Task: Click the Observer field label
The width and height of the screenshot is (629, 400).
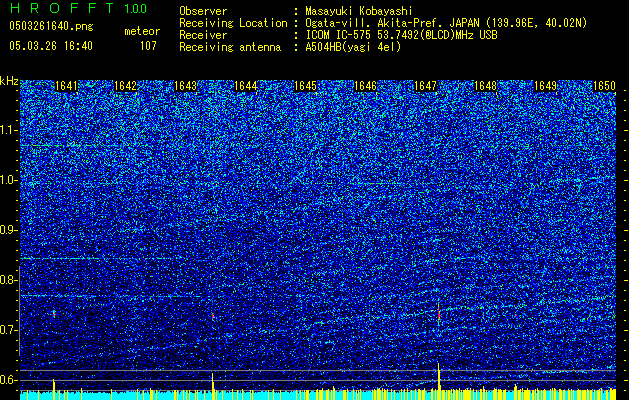Action: pos(203,11)
